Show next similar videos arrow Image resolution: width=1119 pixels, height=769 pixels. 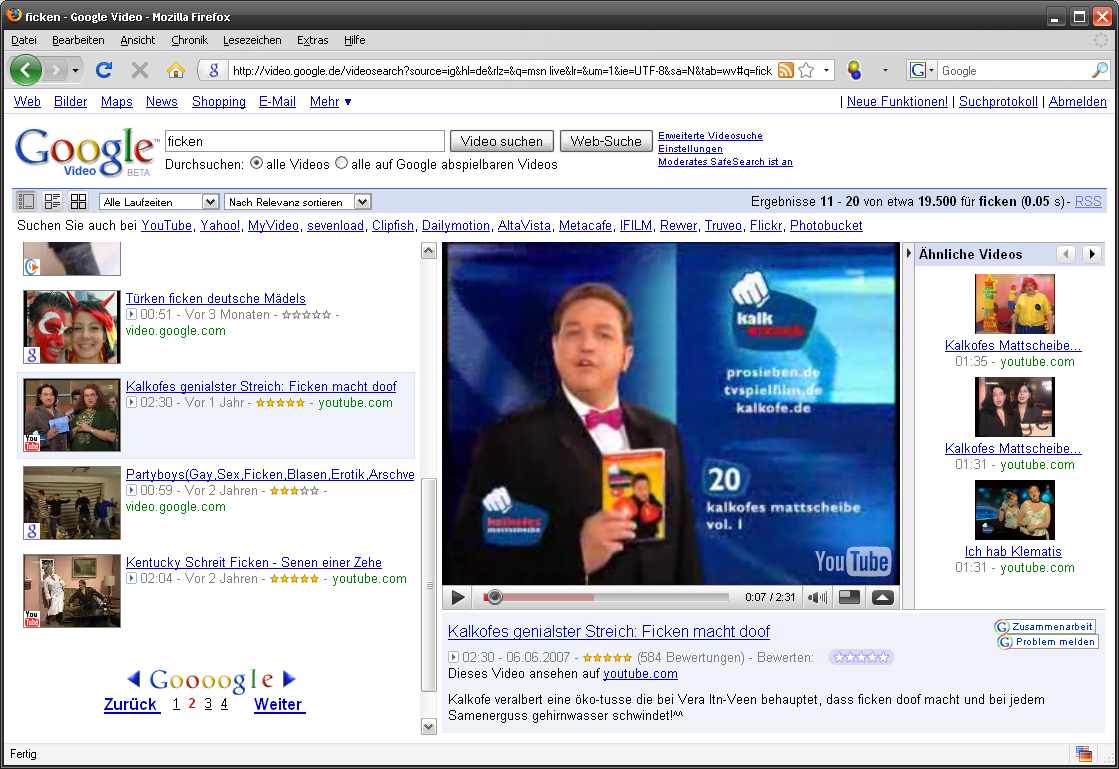[1092, 254]
